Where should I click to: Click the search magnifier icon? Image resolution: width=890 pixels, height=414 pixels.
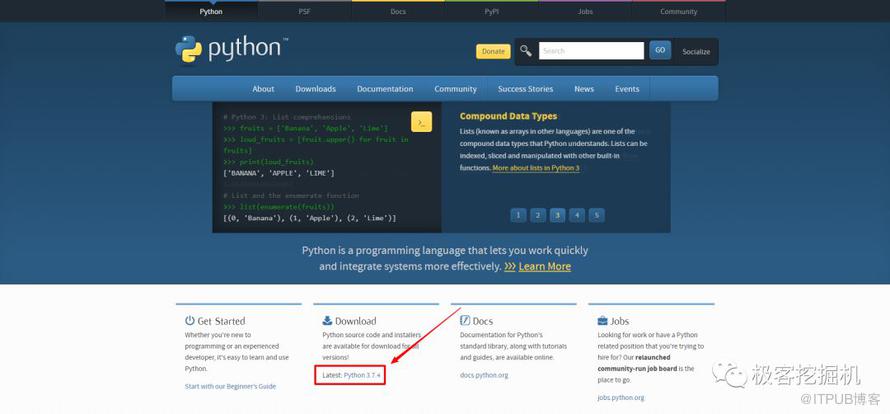pyautogui.click(x=526, y=51)
